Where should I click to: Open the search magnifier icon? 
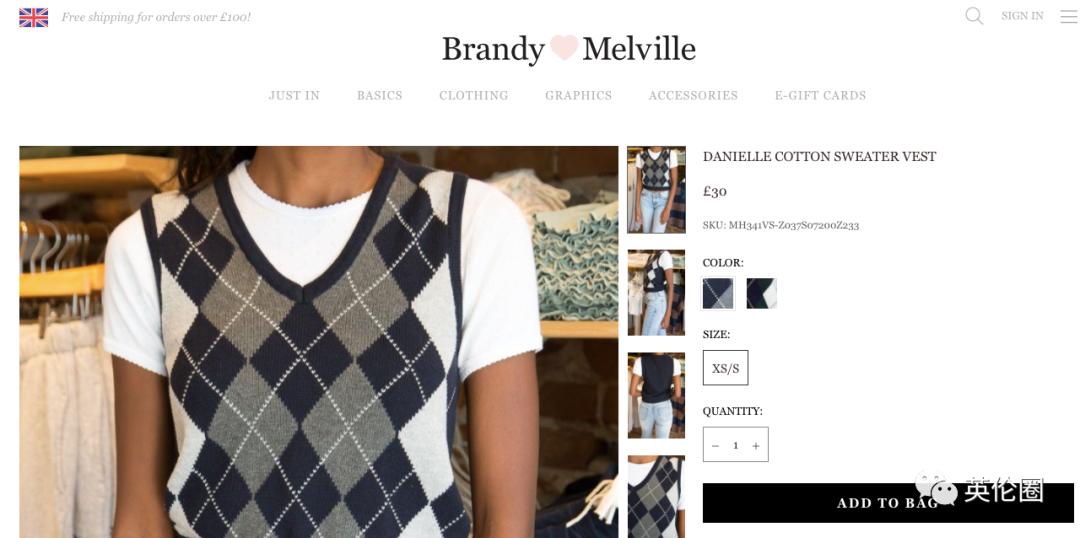[974, 16]
